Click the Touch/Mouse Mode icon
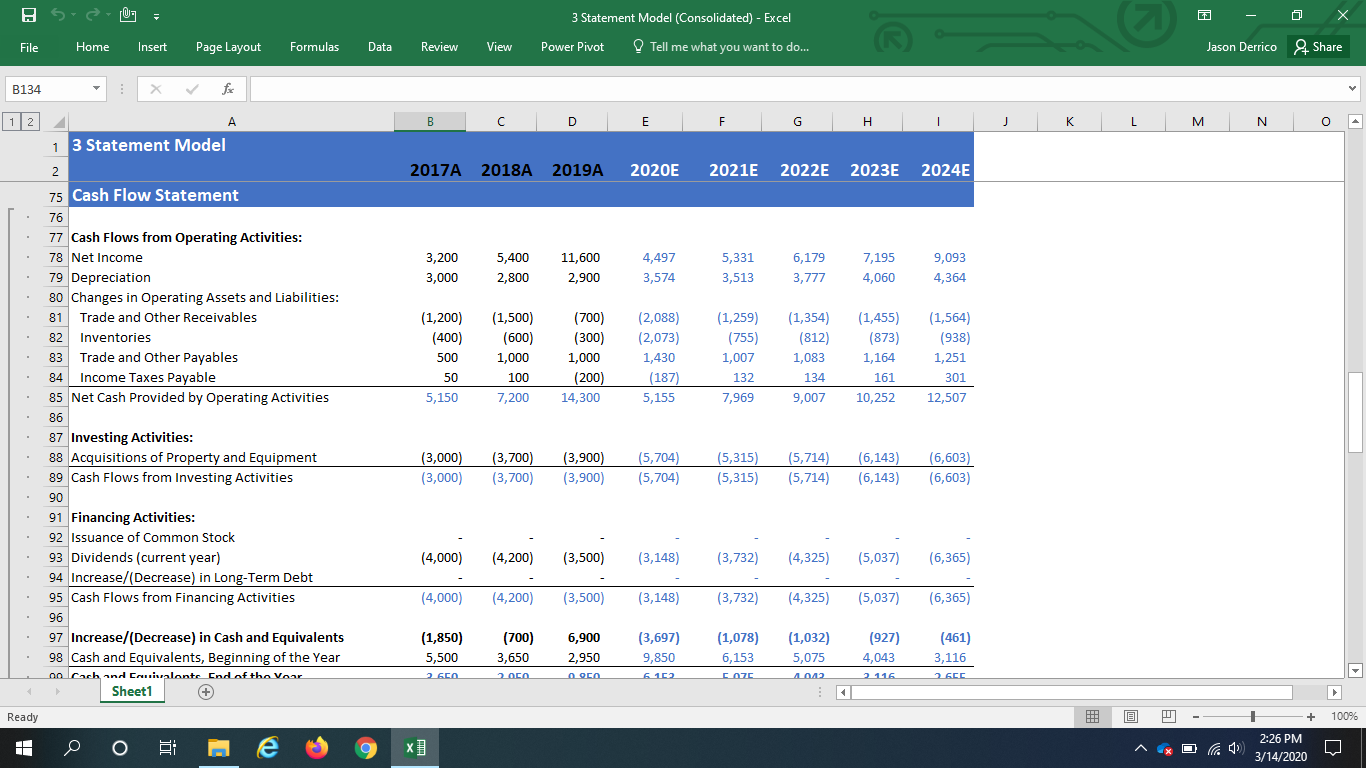Image resolution: width=1366 pixels, height=768 pixels. click(x=128, y=16)
